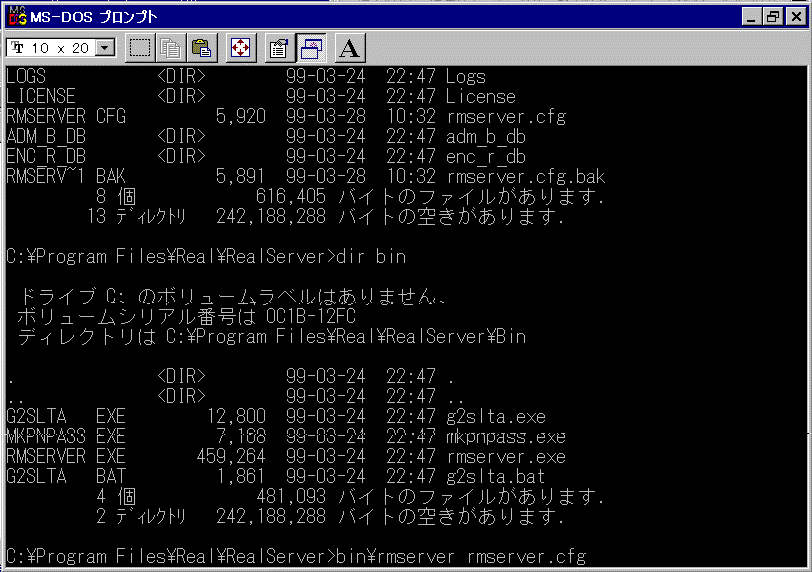
Task: Click the g2slta.bat file name
Action: (496, 477)
